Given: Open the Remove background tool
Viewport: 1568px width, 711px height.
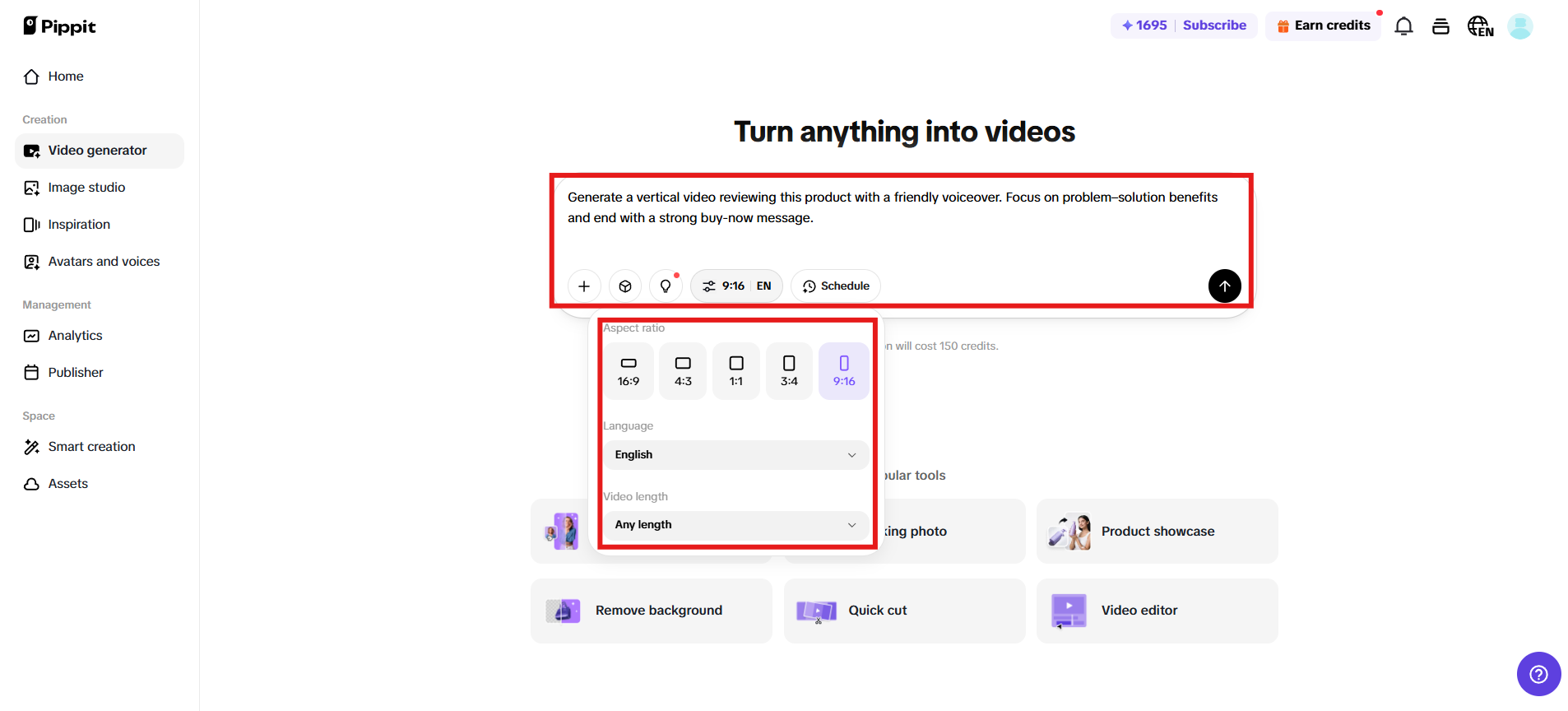Looking at the screenshot, I should (652, 611).
